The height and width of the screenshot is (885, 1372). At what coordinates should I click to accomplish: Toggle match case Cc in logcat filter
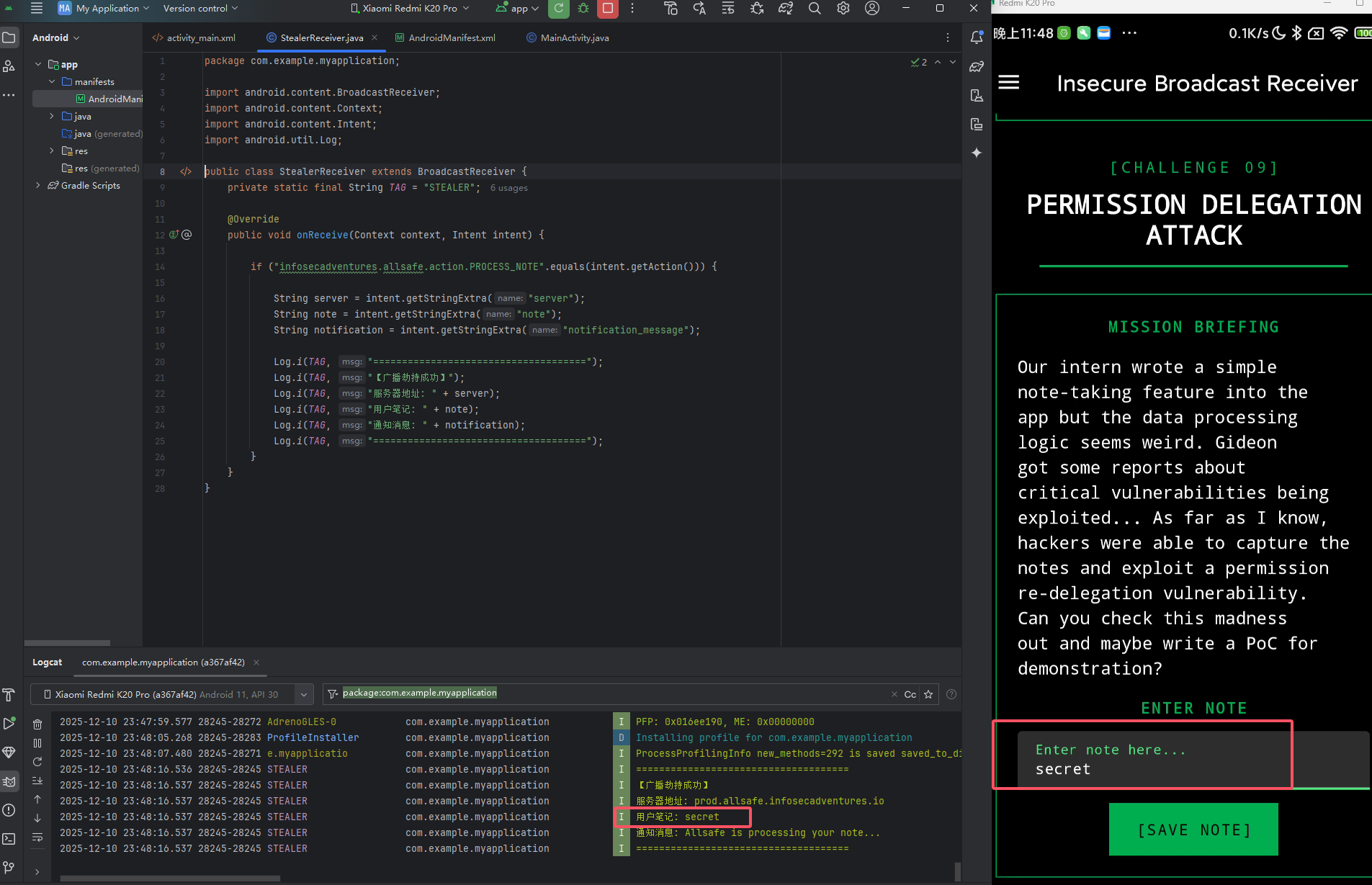[910, 694]
